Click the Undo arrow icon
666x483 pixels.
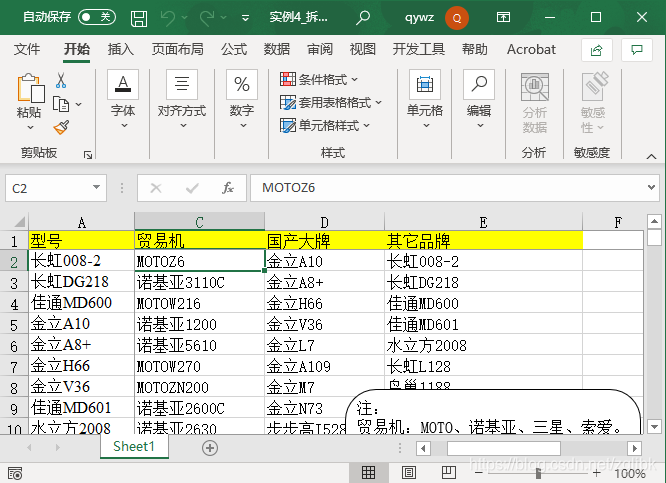[169, 18]
